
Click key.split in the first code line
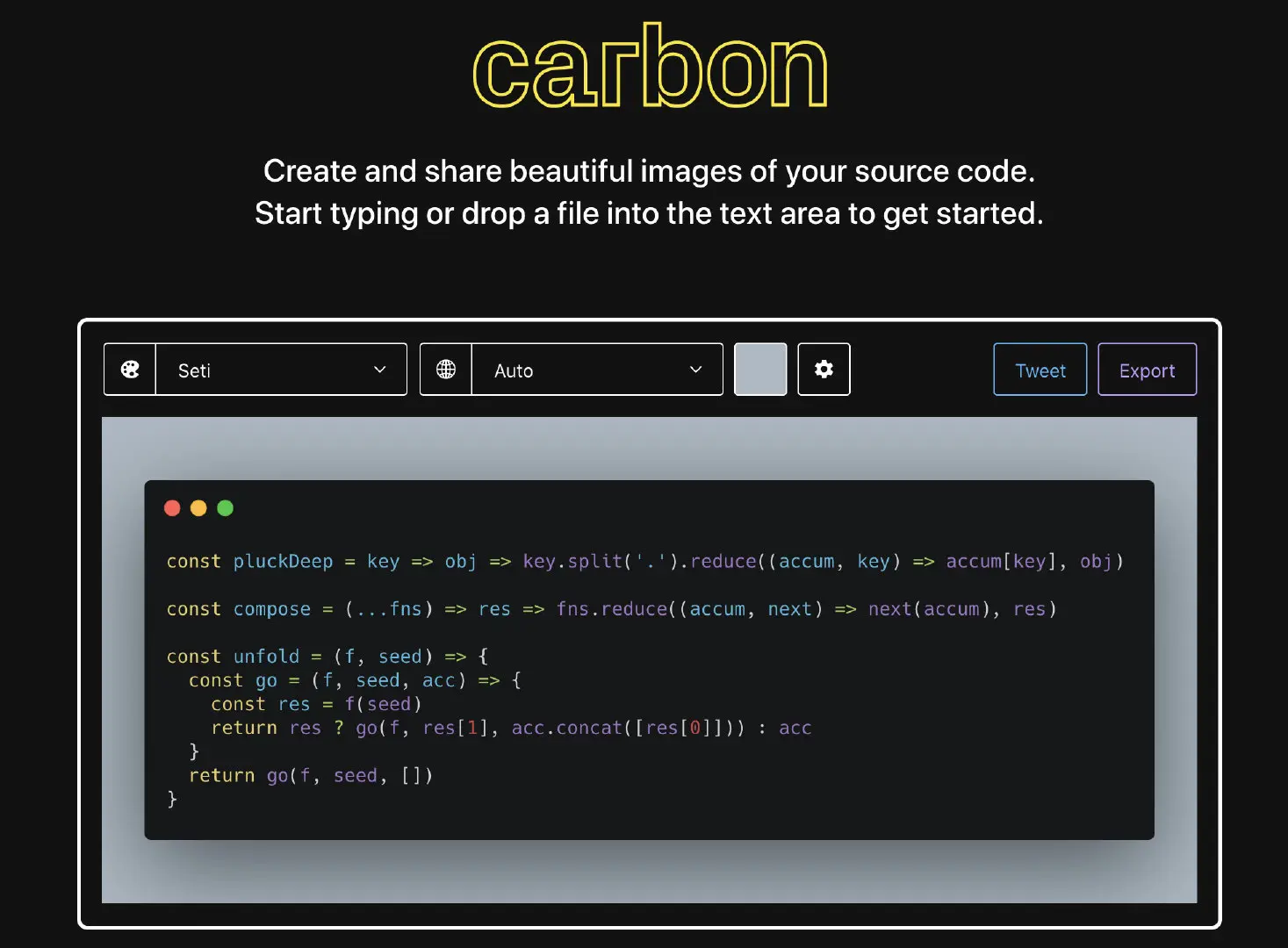pos(572,562)
